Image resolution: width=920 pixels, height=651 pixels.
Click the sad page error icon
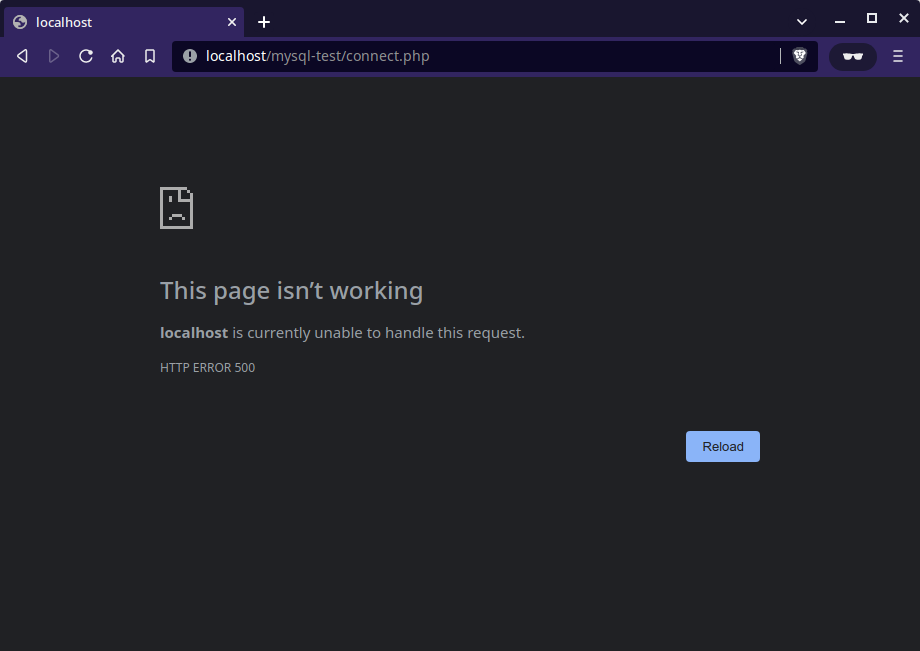[x=176, y=207]
